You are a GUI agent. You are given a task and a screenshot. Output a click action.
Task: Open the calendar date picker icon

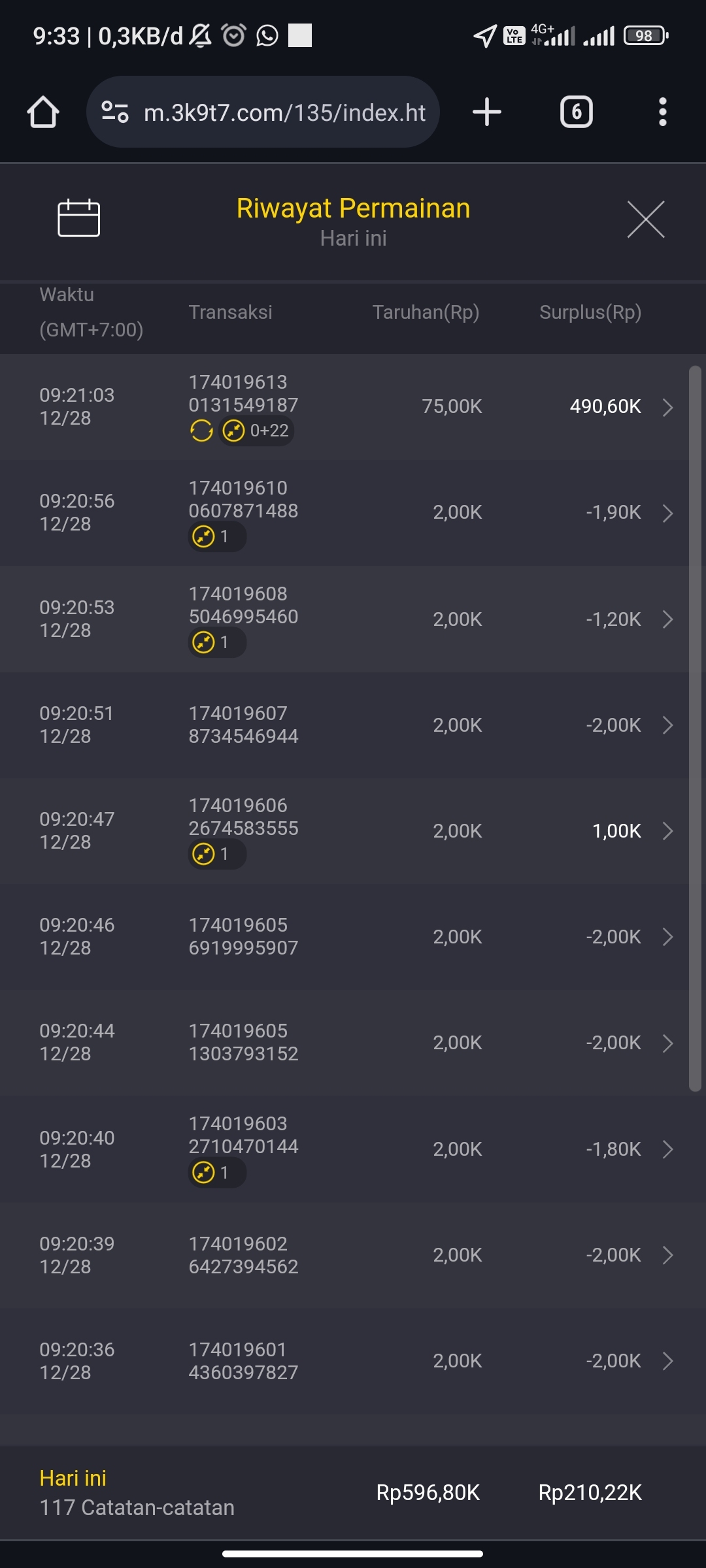pos(78,218)
